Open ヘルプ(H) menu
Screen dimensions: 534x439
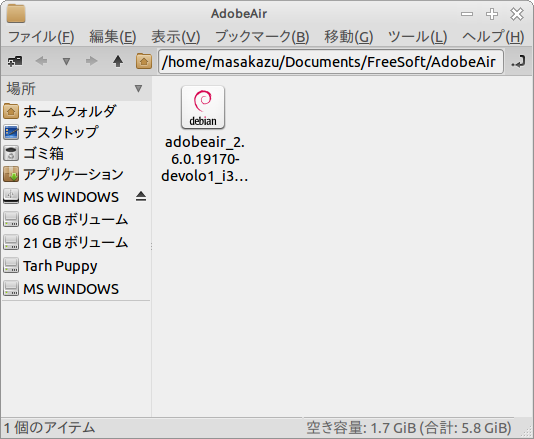(493, 36)
